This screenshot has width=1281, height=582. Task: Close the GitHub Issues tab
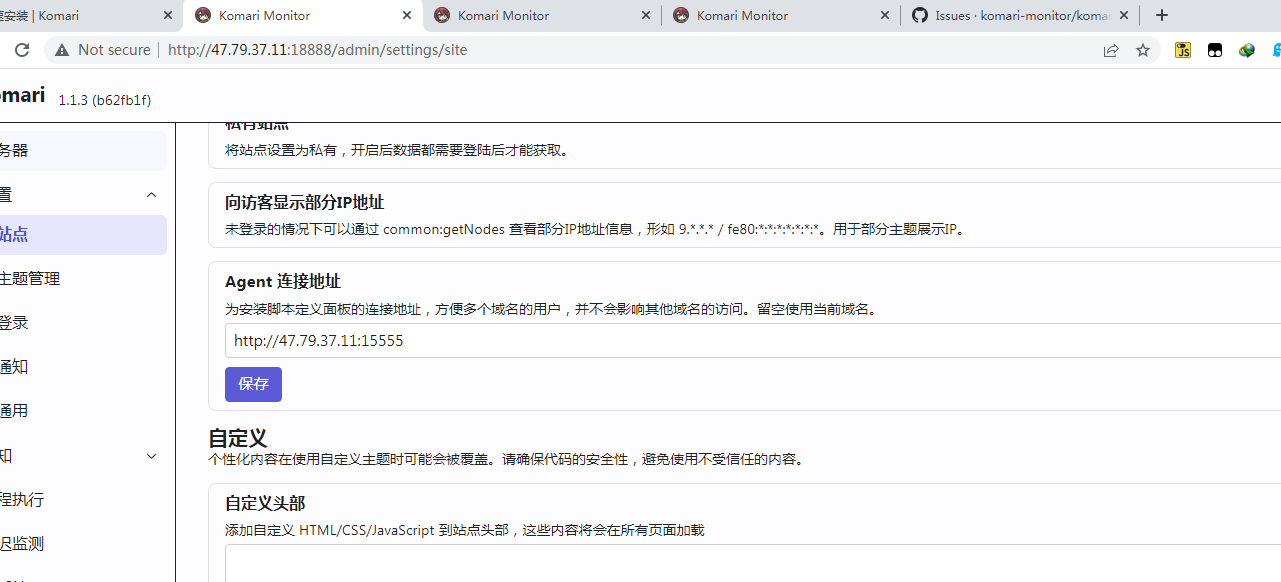1124,15
